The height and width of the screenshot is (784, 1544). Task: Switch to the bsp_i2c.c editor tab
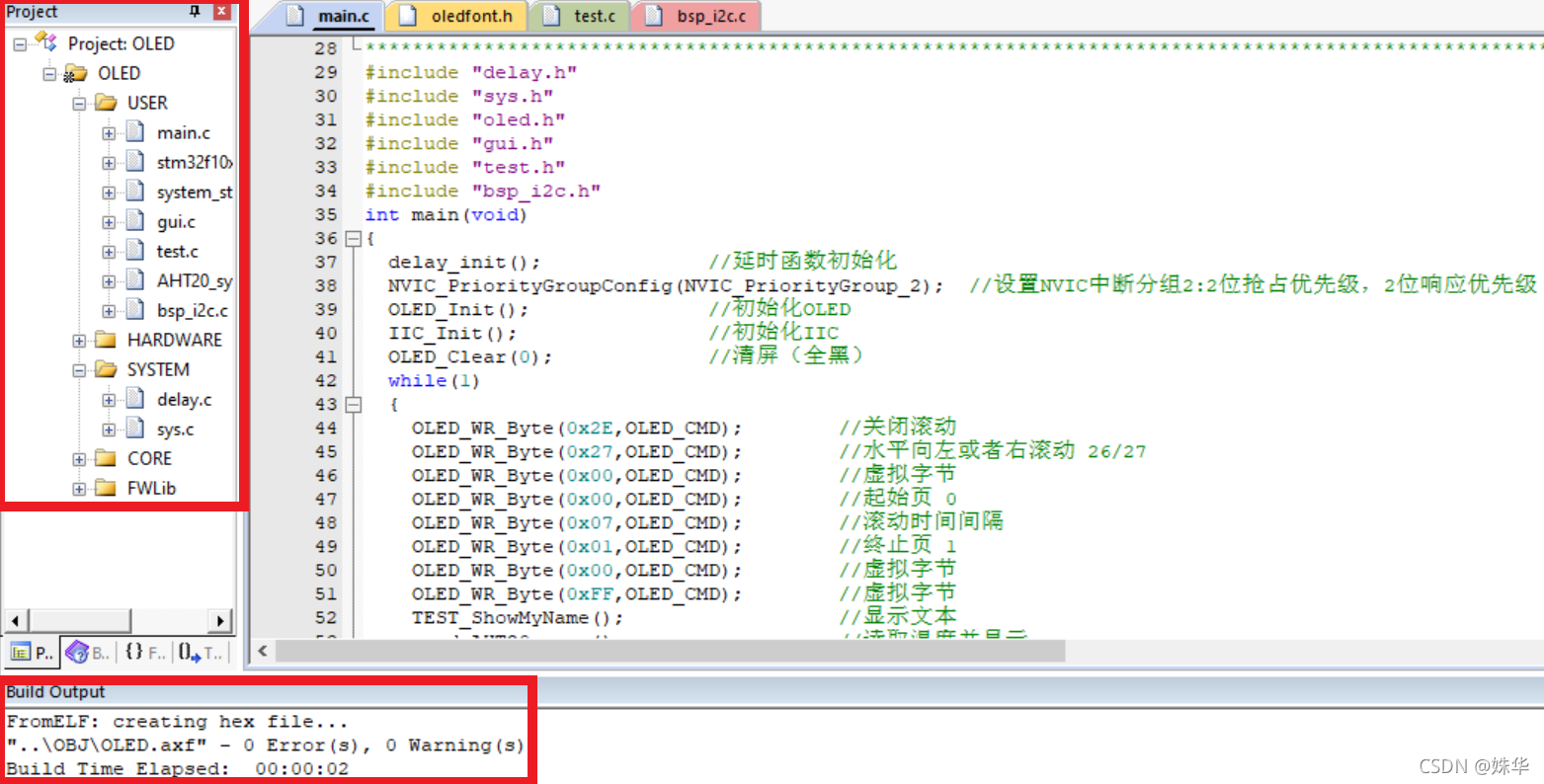(697, 16)
